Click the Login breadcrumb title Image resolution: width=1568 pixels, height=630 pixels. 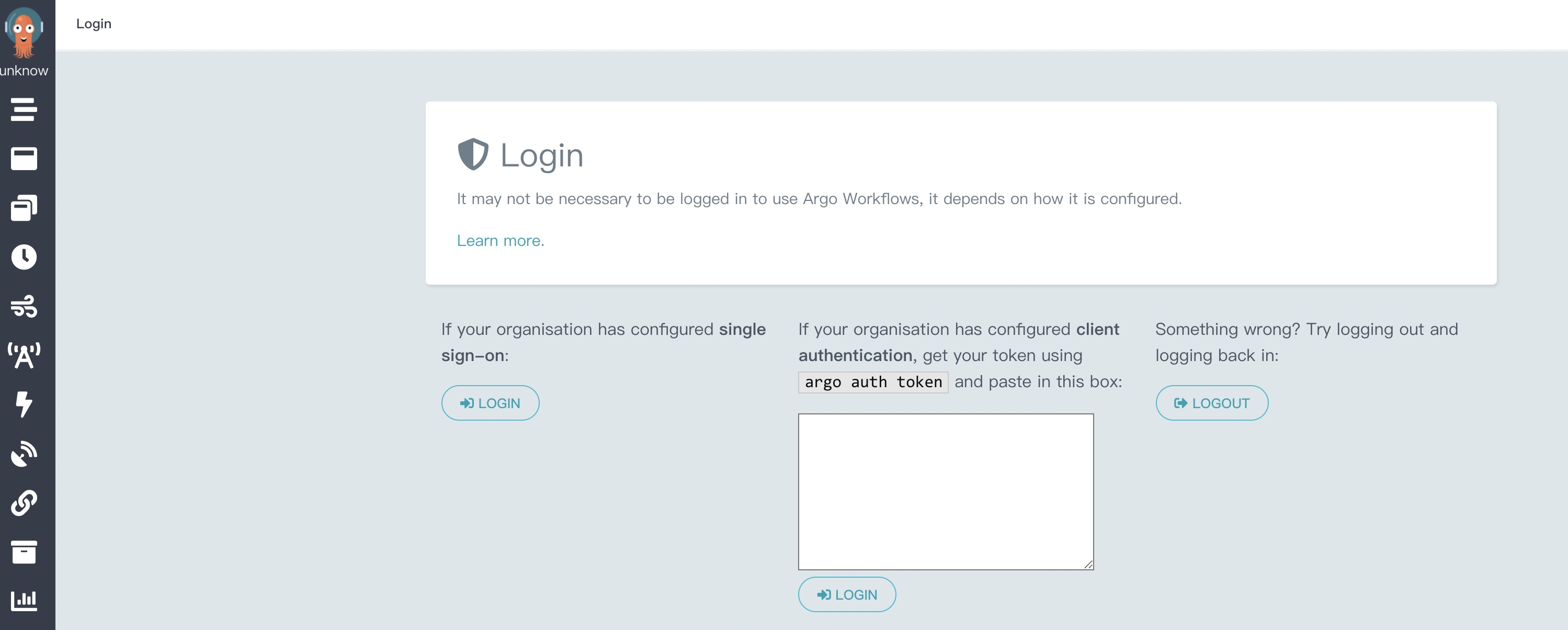coord(94,24)
